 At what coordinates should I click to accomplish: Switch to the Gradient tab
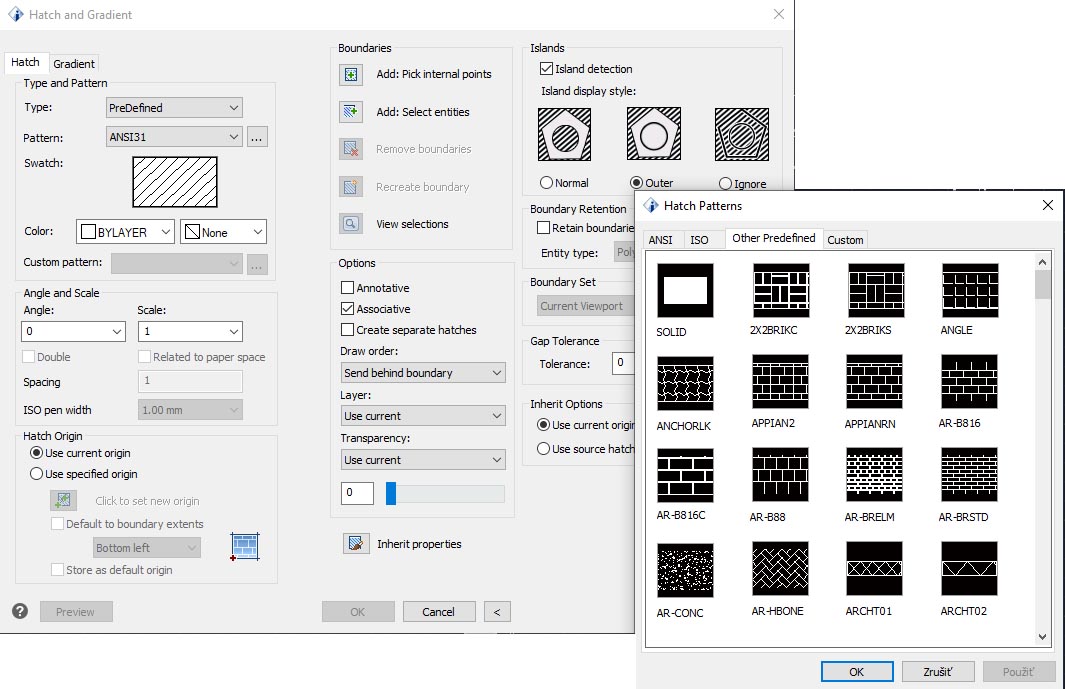pyautogui.click(x=74, y=62)
